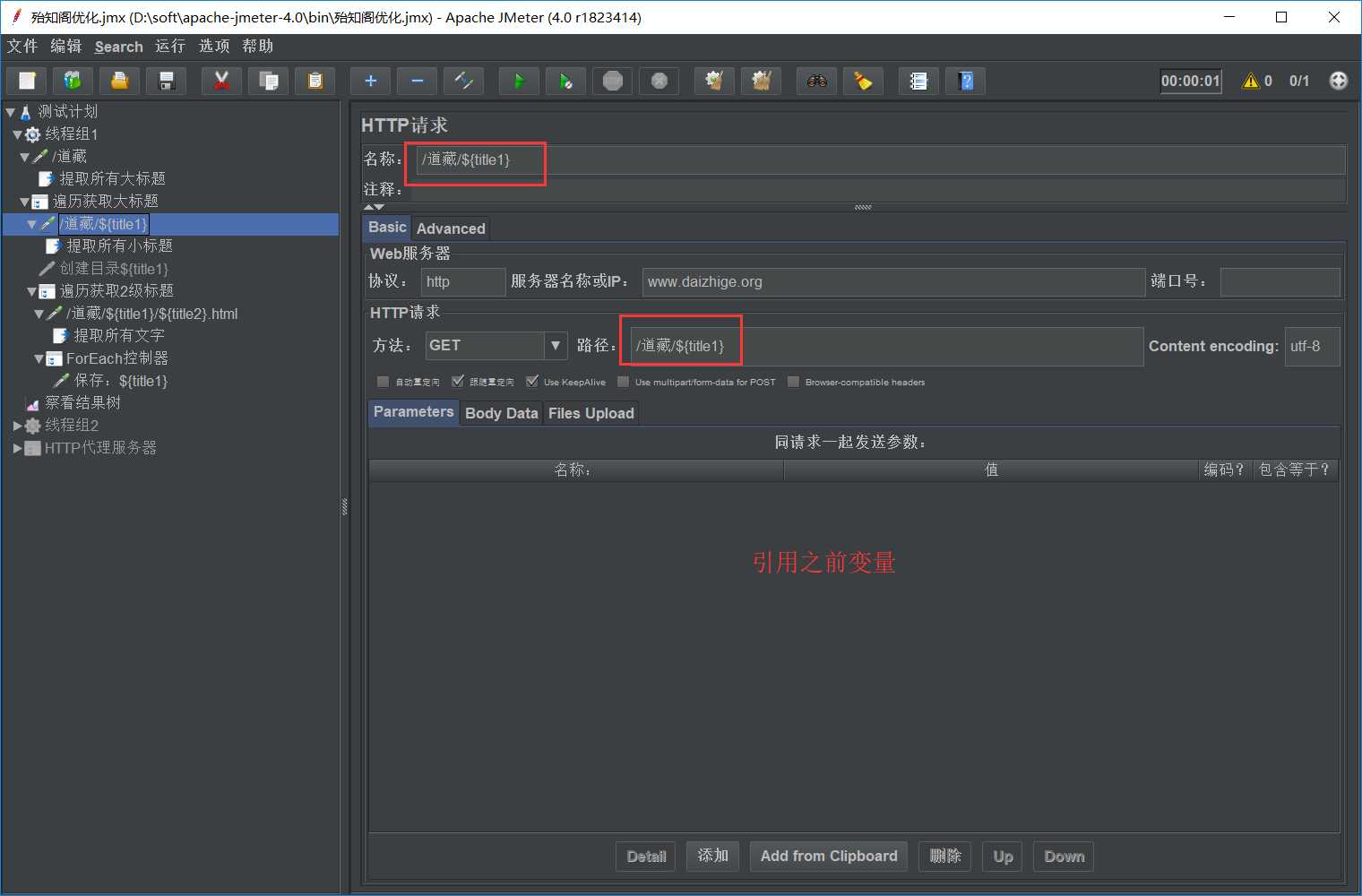Open the Templates icon in toolbar
This screenshot has height=896, width=1362.
pyautogui.click(x=73, y=81)
